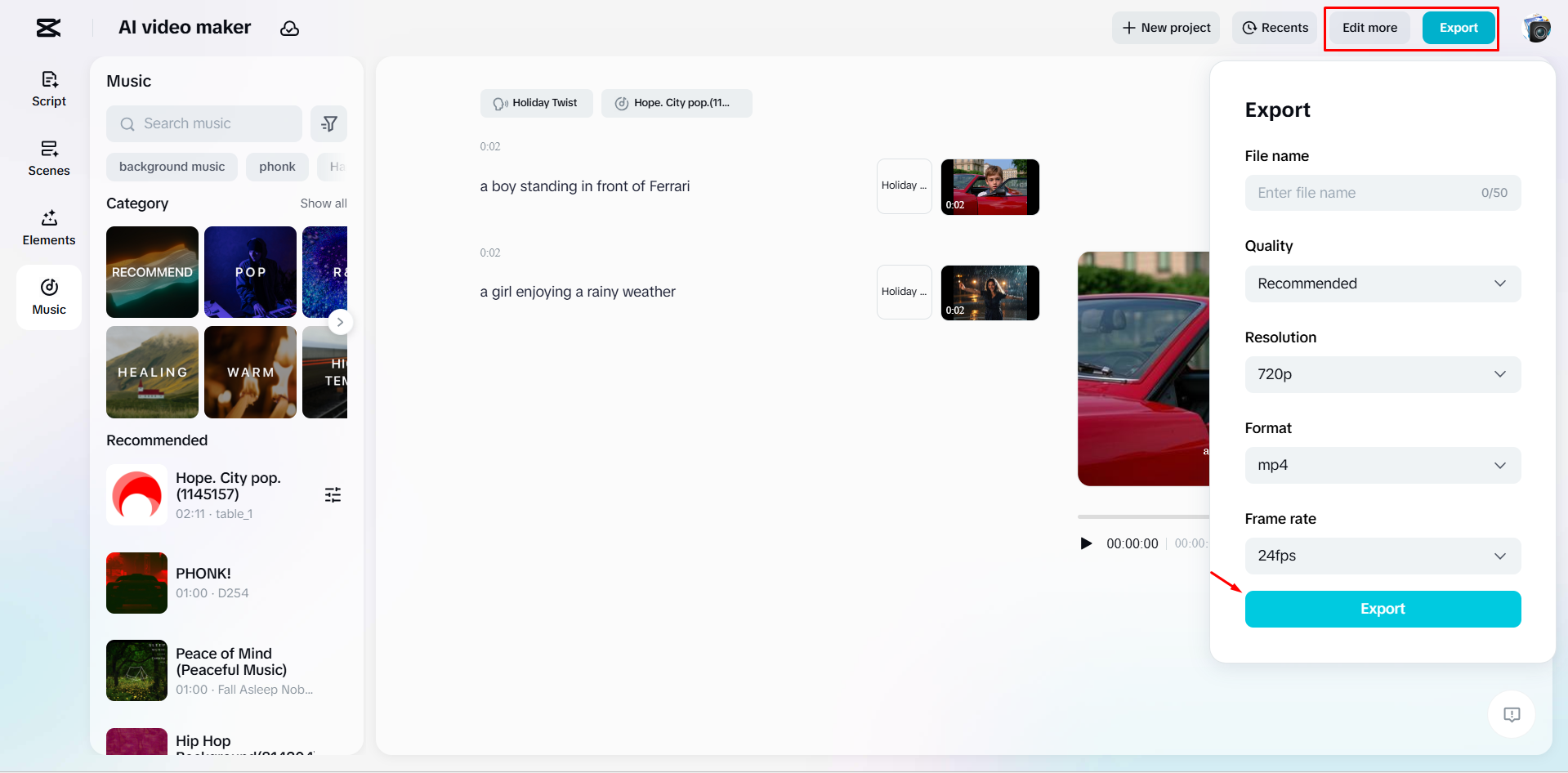Create a New project
Screen dimensions: 1568x773
point(1166,27)
